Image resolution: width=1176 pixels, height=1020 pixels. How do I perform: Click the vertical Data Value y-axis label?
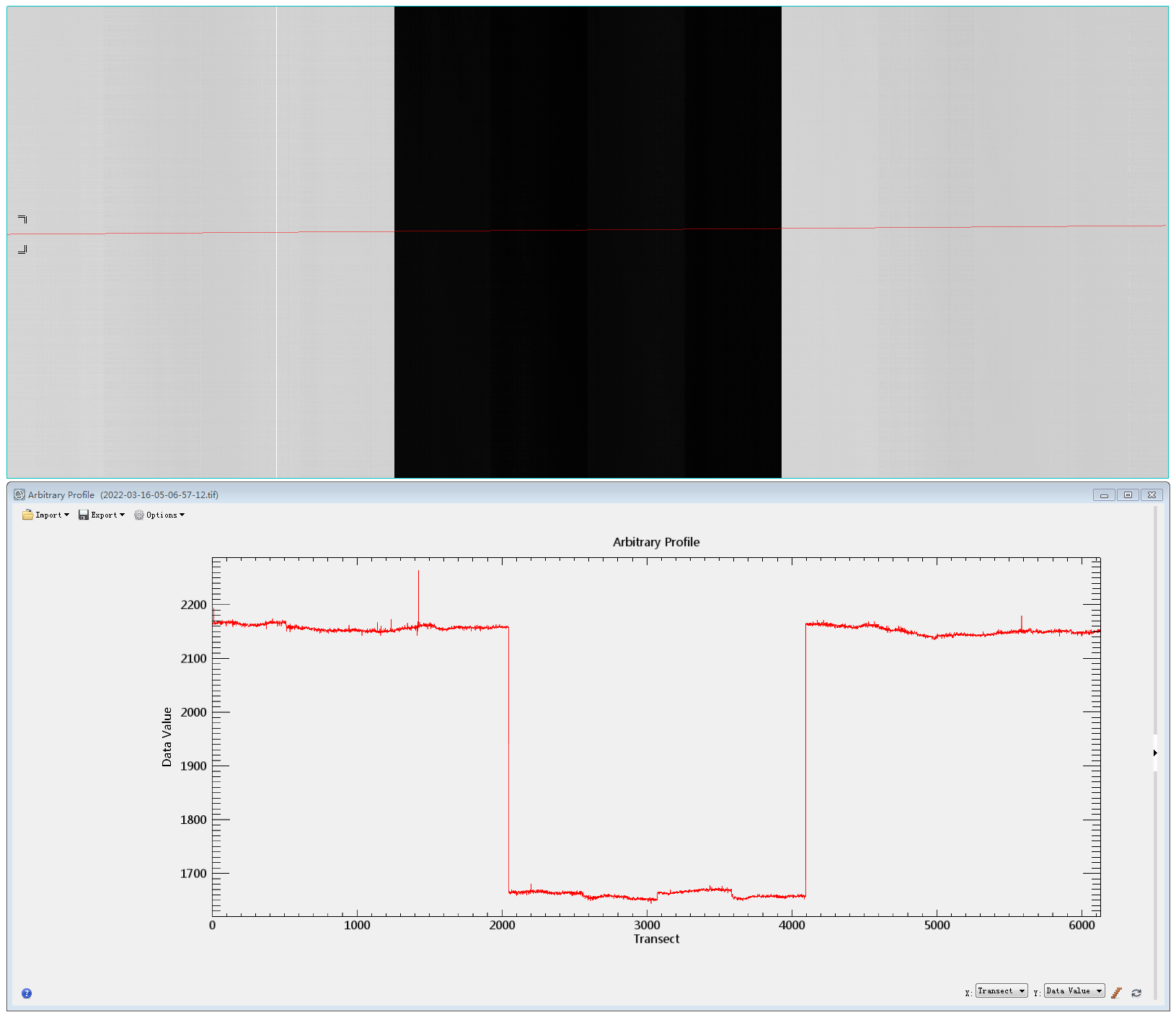coord(167,737)
